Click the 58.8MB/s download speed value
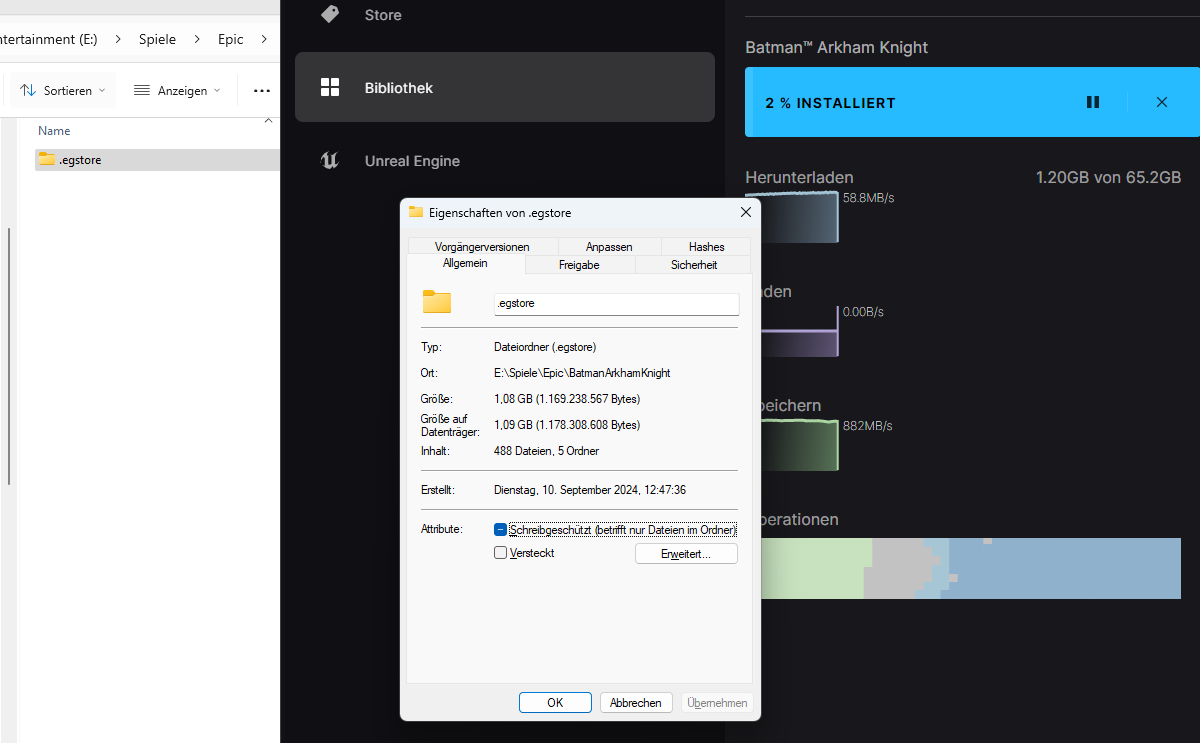 (868, 198)
